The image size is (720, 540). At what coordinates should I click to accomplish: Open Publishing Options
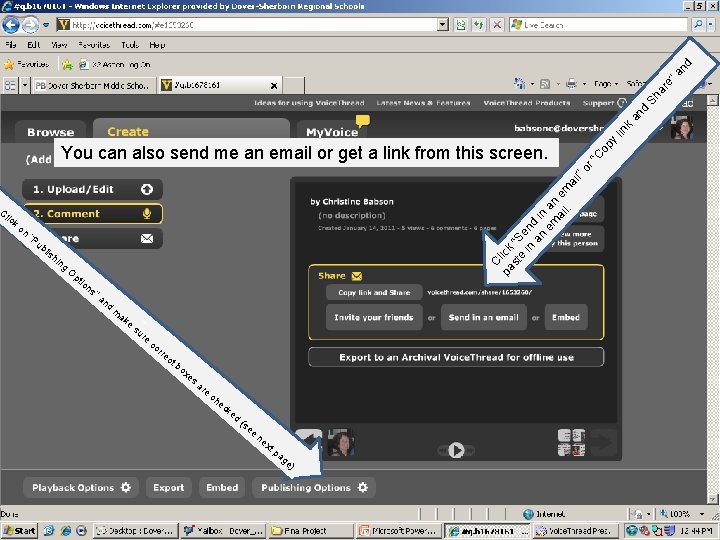314,487
